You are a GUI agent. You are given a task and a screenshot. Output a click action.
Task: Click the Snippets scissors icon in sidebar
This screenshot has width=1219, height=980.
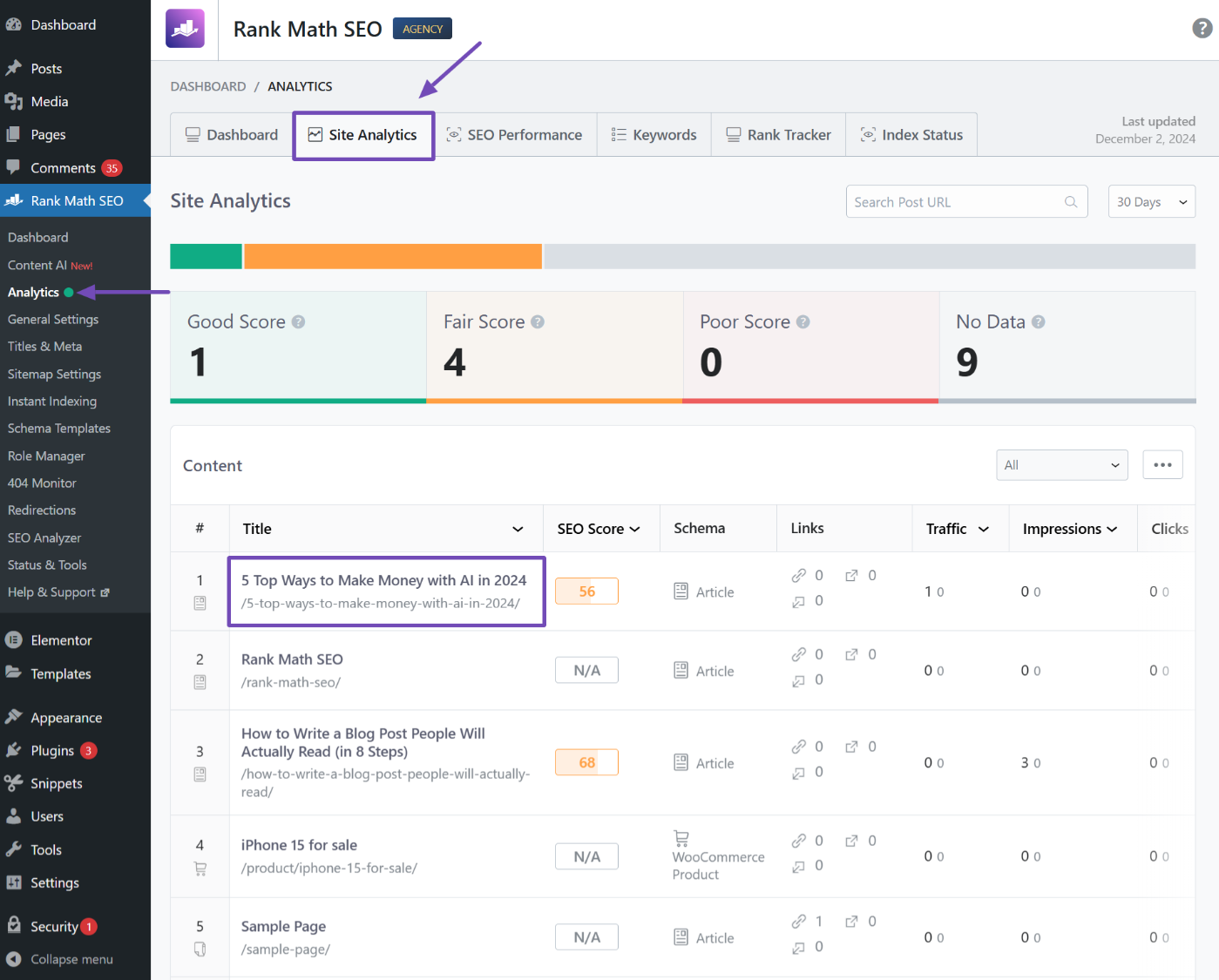[x=14, y=783]
